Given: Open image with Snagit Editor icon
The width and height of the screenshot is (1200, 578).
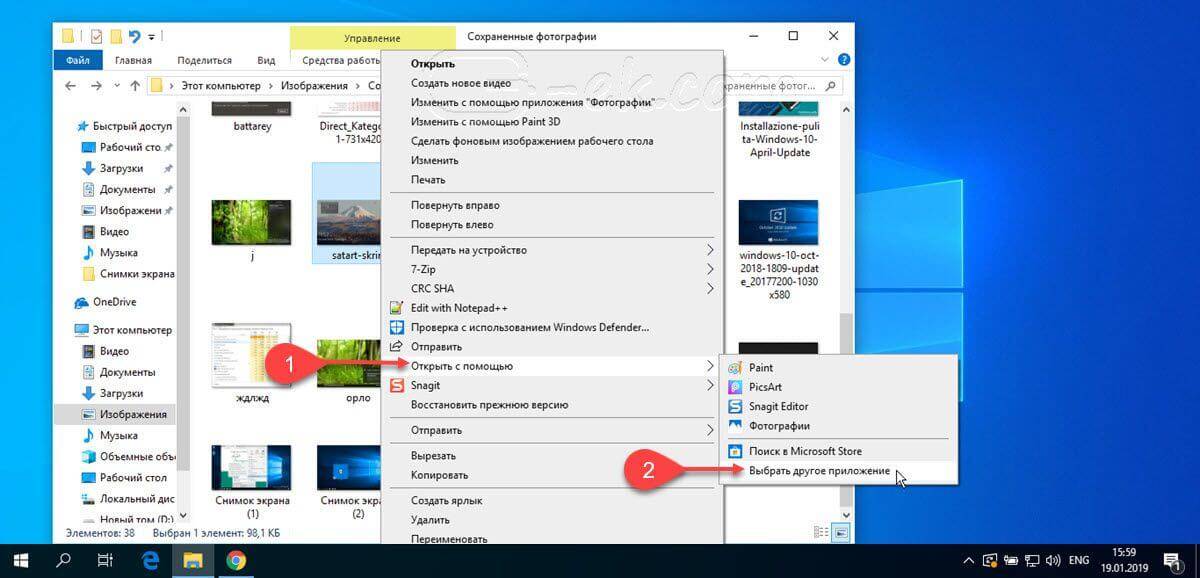Looking at the screenshot, I should tap(736, 407).
